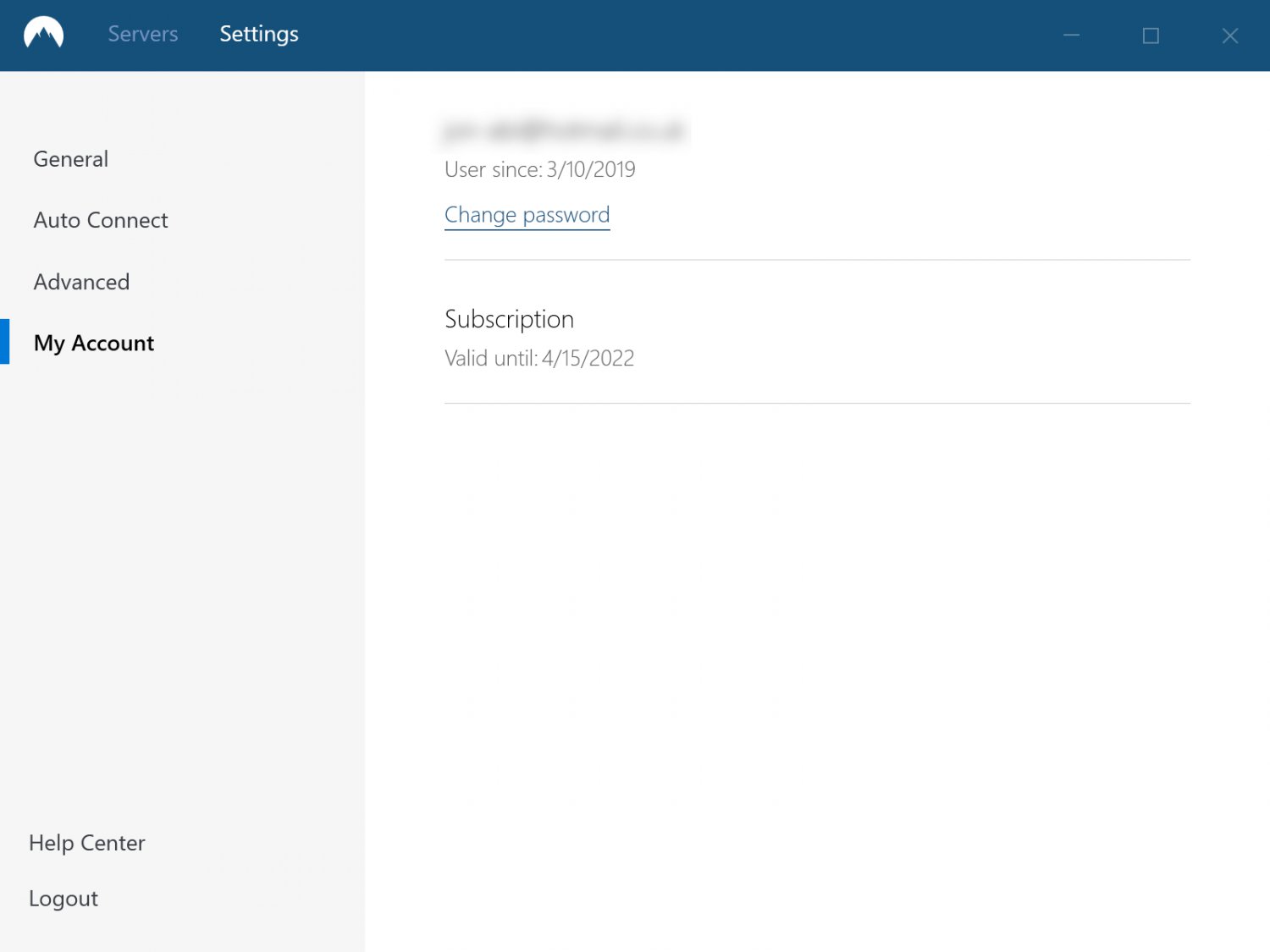Open the General settings section
Image resolution: width=1270 pixels, height=952 pixels.
click(71, 159)
